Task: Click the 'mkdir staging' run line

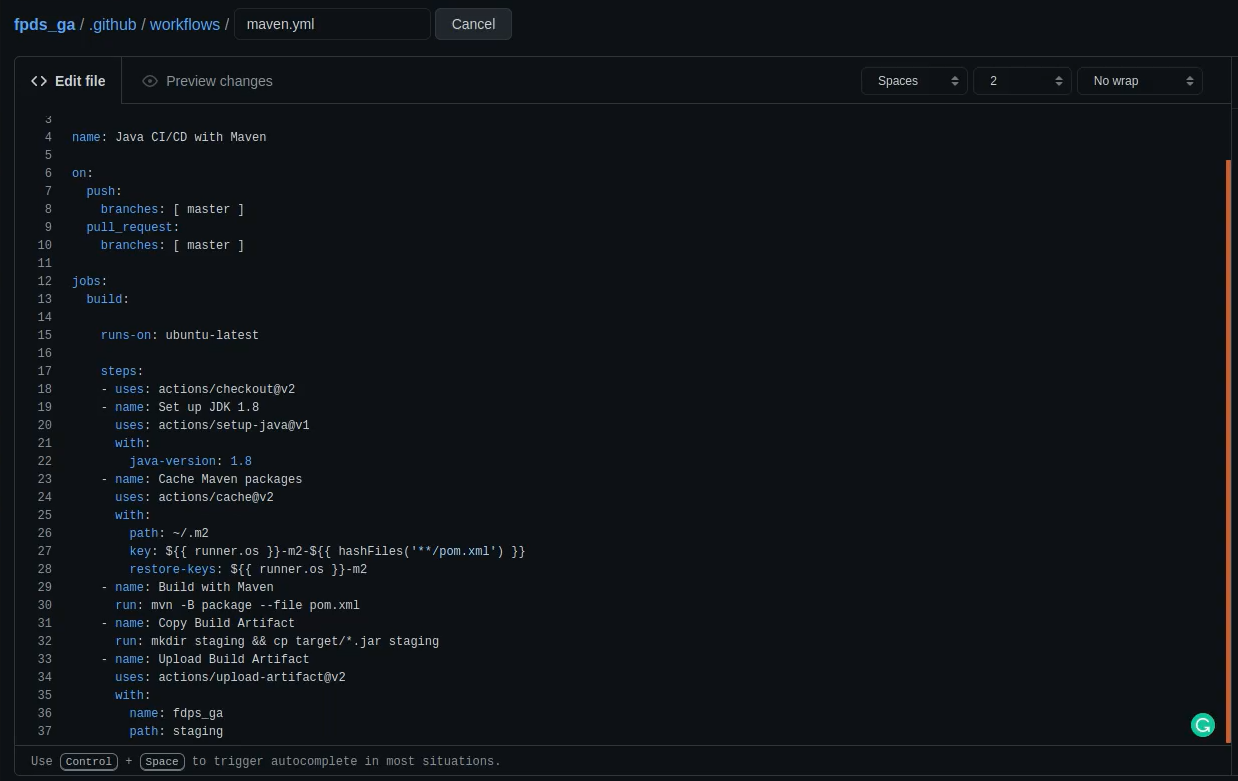Action: (277, 641)
